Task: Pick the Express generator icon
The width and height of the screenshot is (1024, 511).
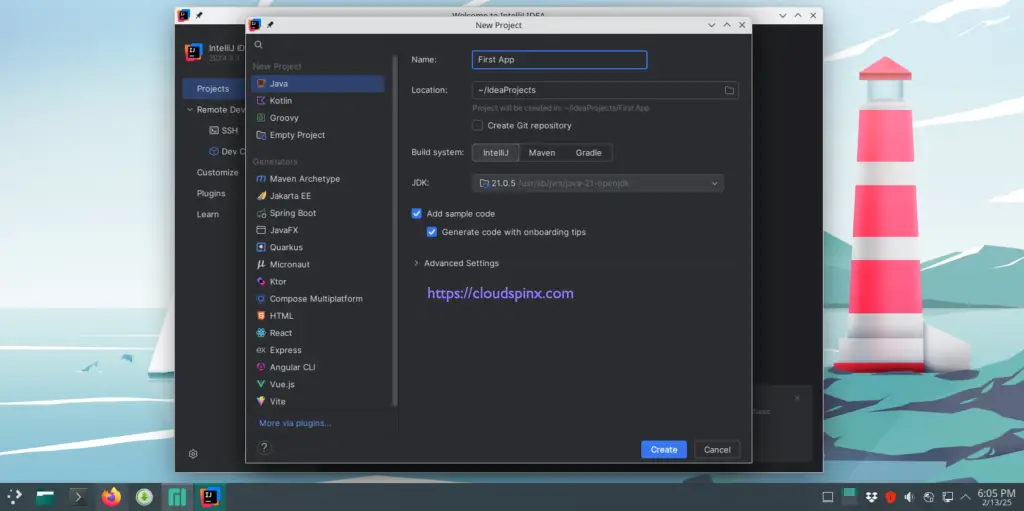Action: point(261,350)
